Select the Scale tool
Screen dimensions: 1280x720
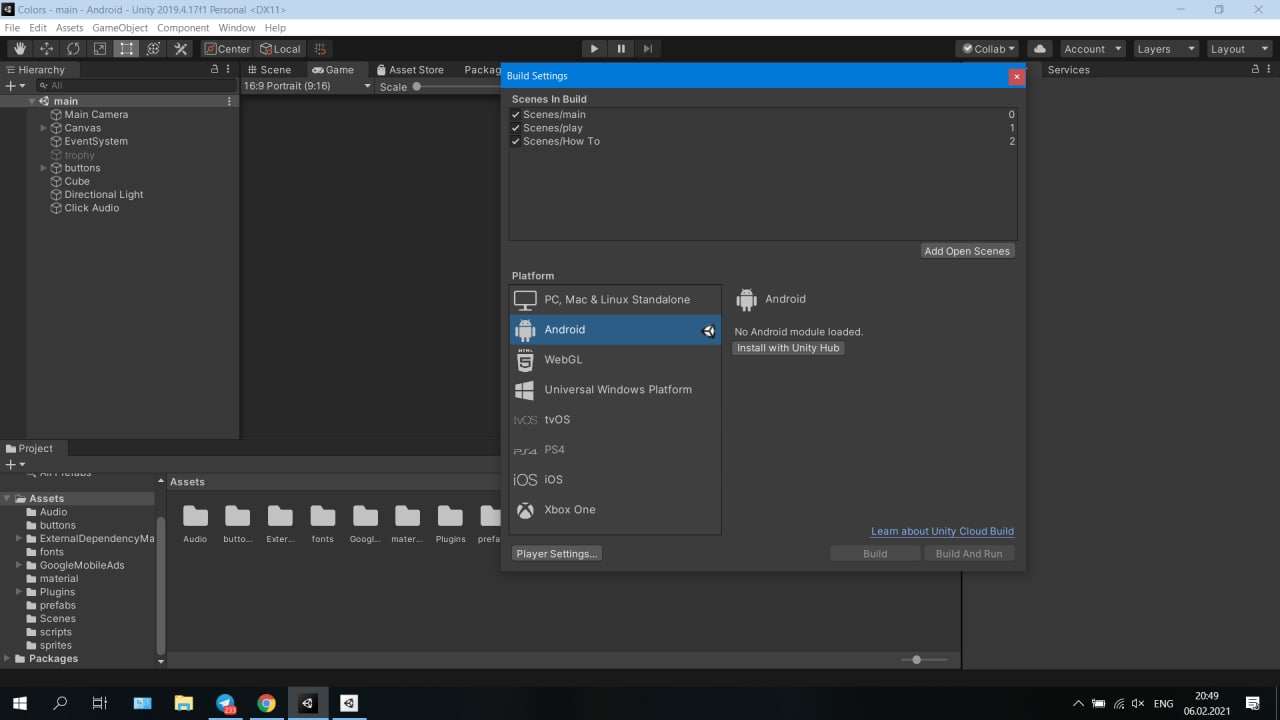coord(100,49)
